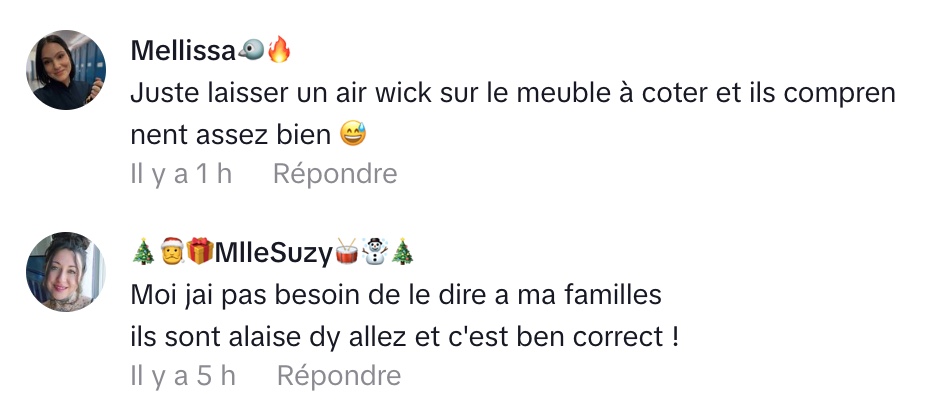Click the drum emoji after MlleSuzy
The image size is (930, 406).
click(x=347, y=251)
